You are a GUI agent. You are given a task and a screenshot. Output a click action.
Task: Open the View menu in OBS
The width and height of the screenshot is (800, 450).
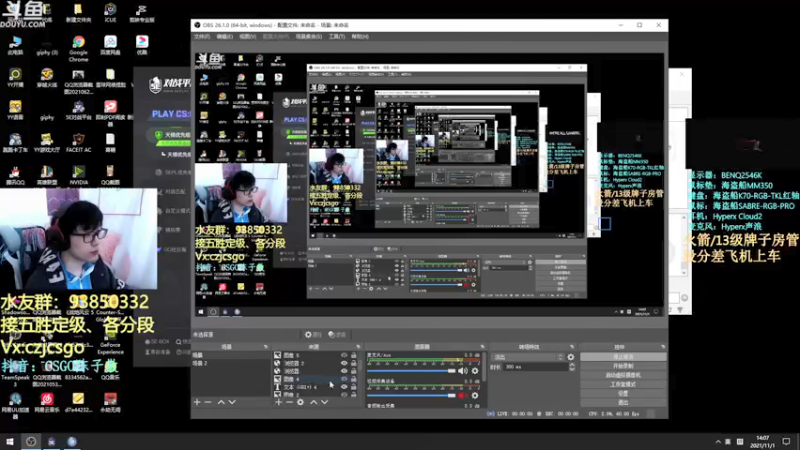click(247, 37)
